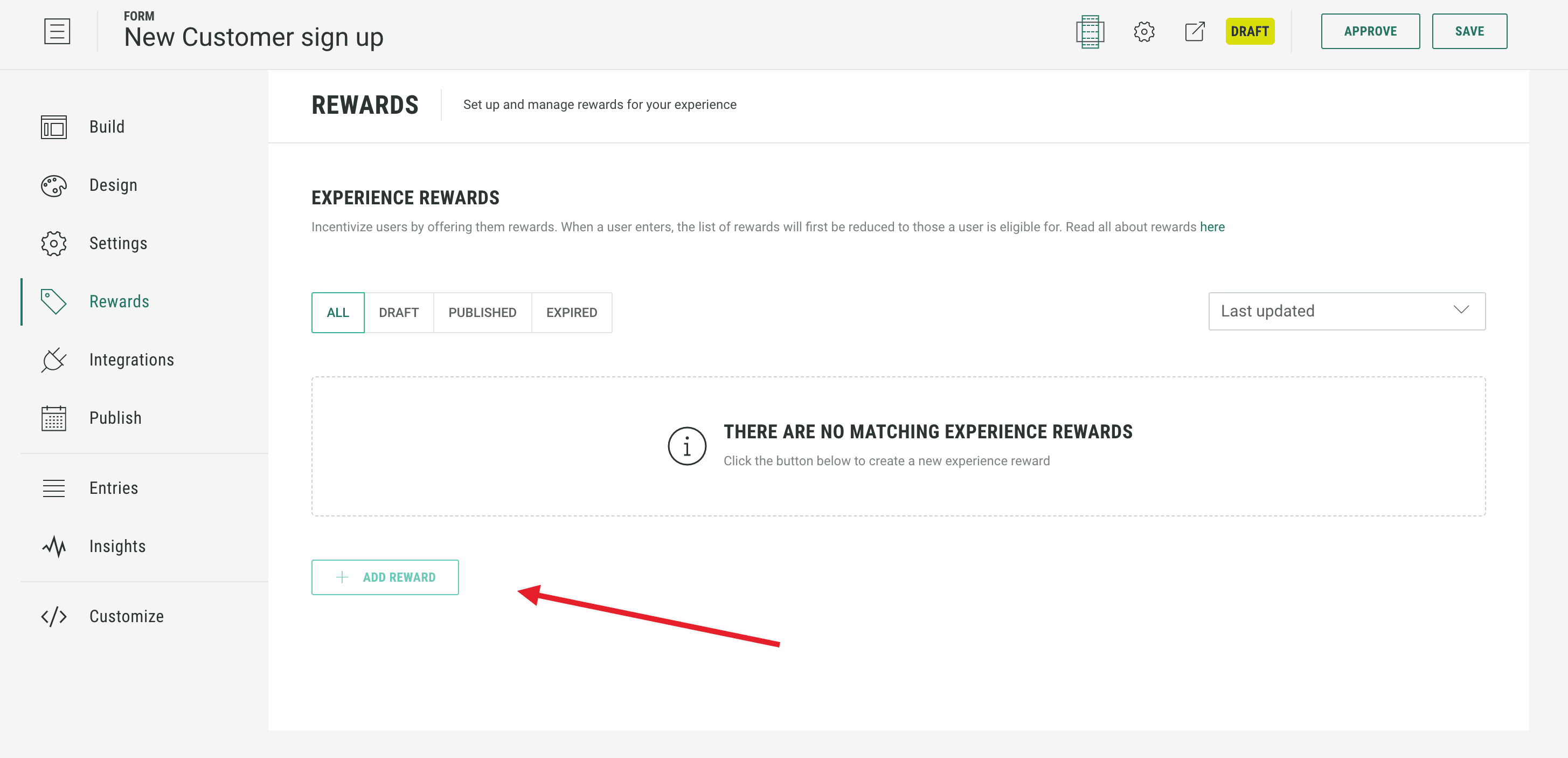Image resolution: width=1568 pixels, height=758 pixels.
Task: Click the Design palette icon
Action: pyautogui.click(x=53, y=185)
